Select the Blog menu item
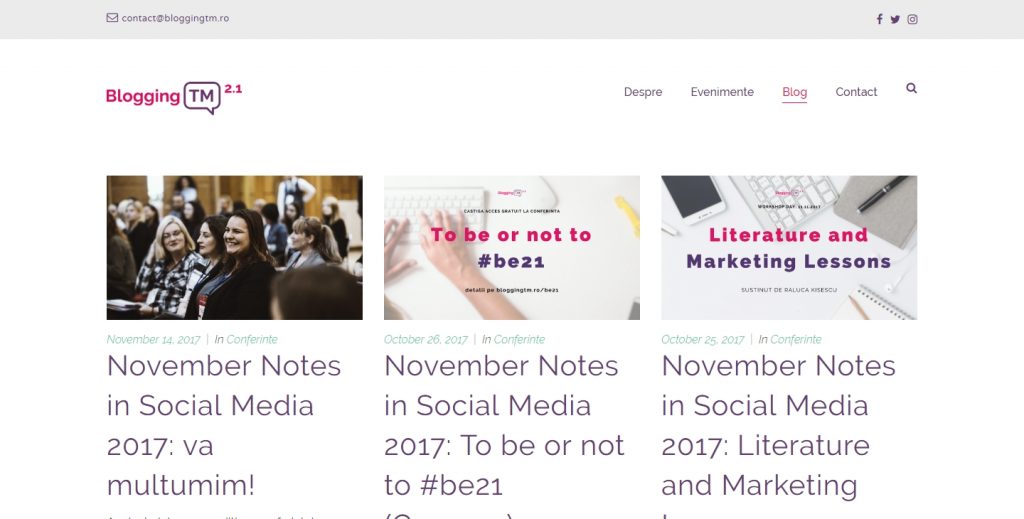 tap(794, 92)
